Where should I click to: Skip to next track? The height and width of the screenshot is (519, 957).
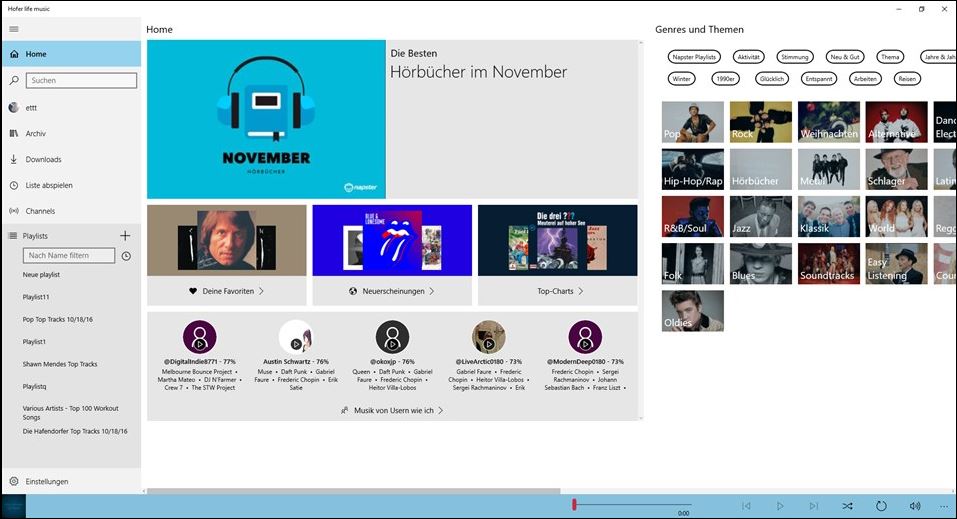tap(814, 506)
